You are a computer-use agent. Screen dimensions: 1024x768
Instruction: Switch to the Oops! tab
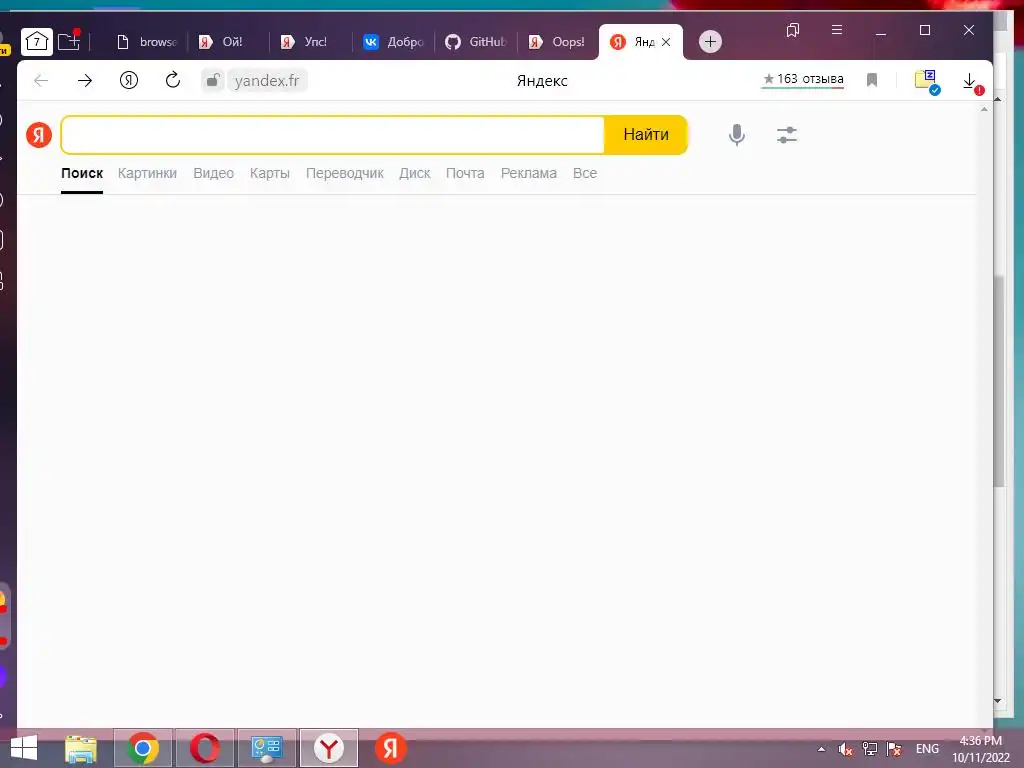tap(557, 42)
